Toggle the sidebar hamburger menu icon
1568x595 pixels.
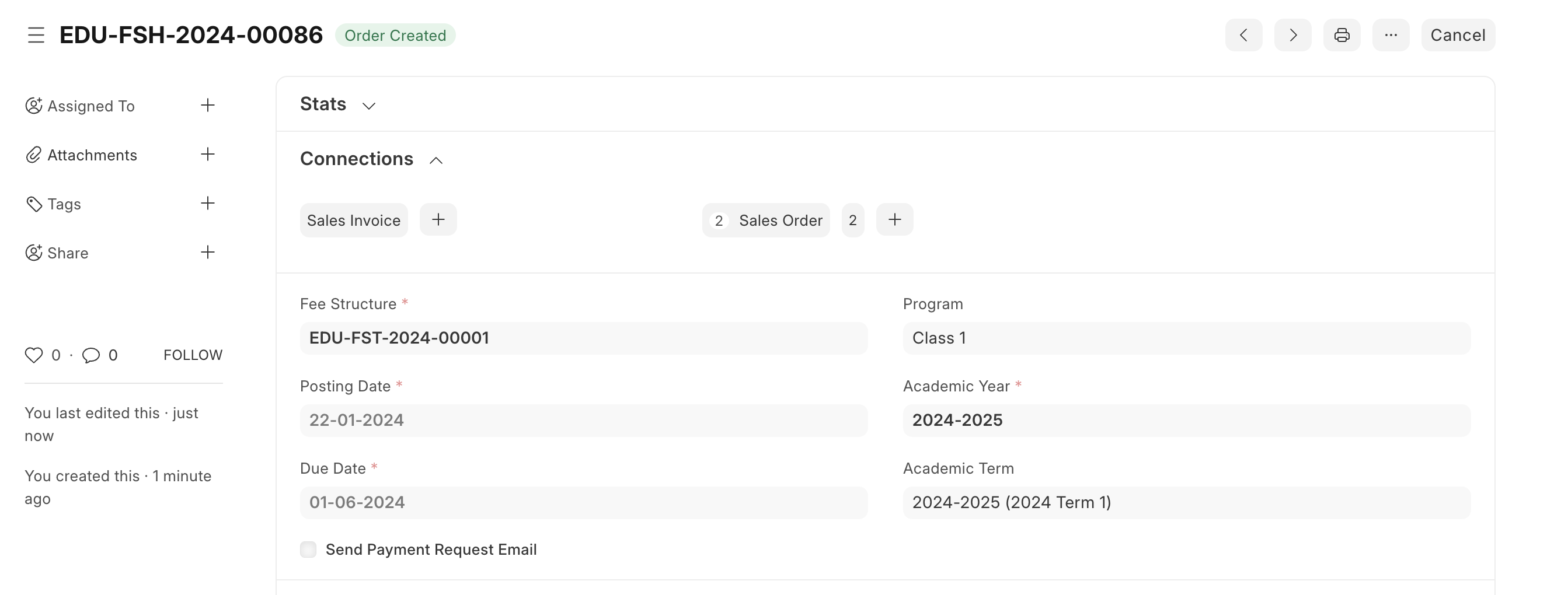(36, 35)
